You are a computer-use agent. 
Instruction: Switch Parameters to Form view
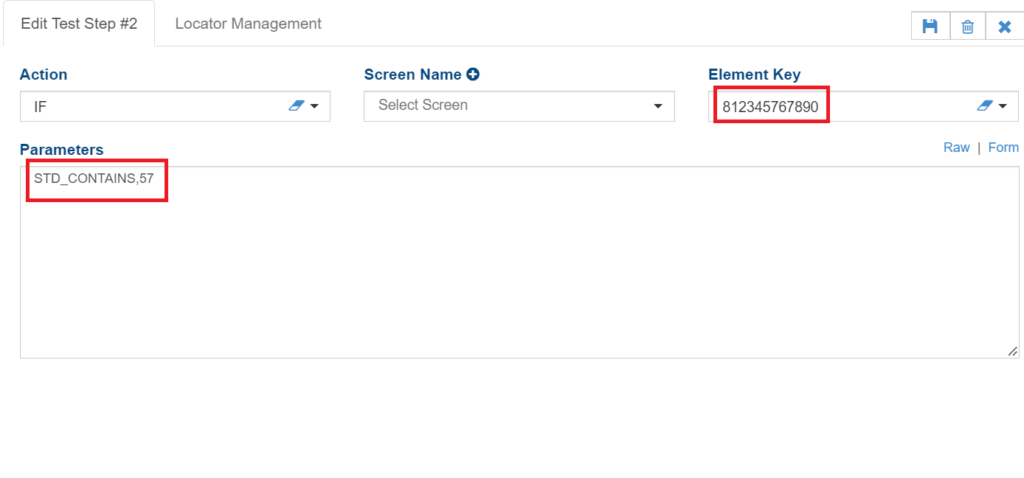point(1003,147)
